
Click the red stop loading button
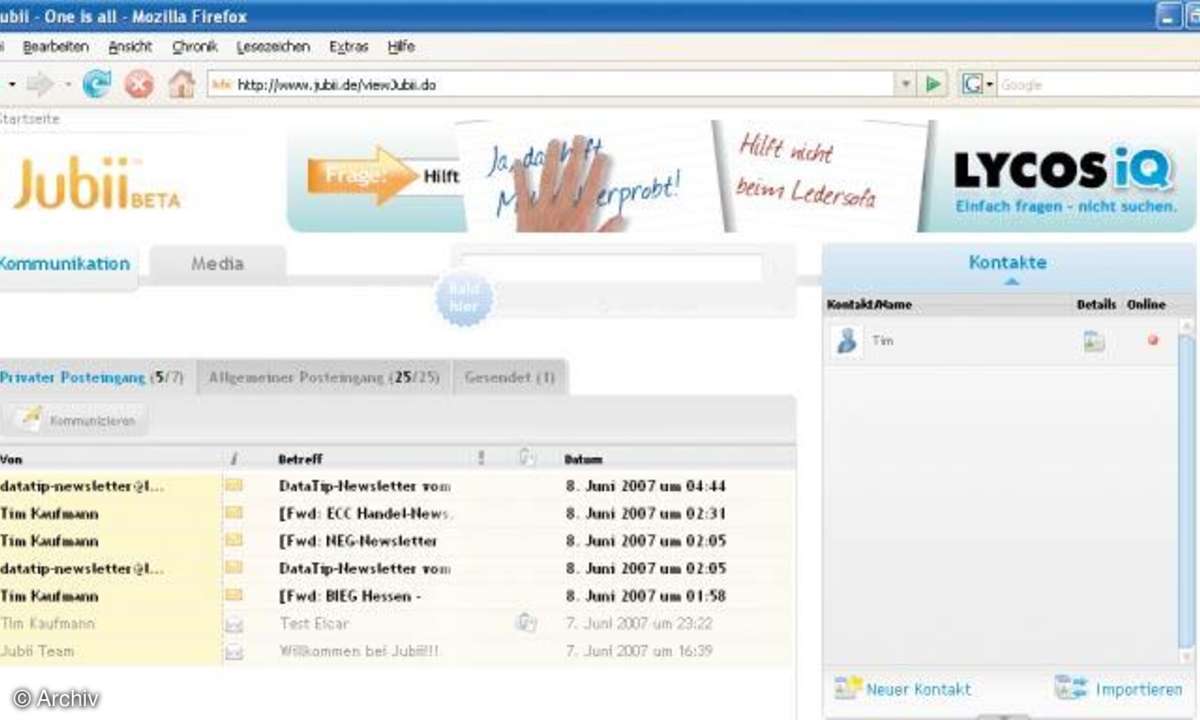tap(139, 84)
